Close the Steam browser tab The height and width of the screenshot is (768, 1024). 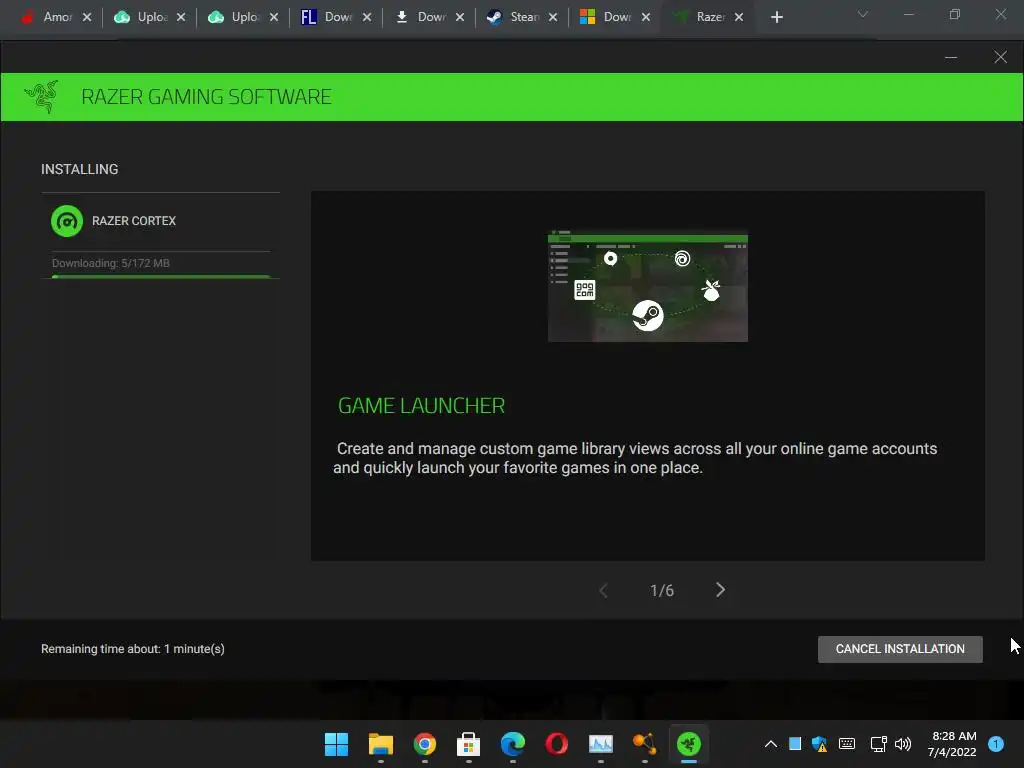(553, 17)
